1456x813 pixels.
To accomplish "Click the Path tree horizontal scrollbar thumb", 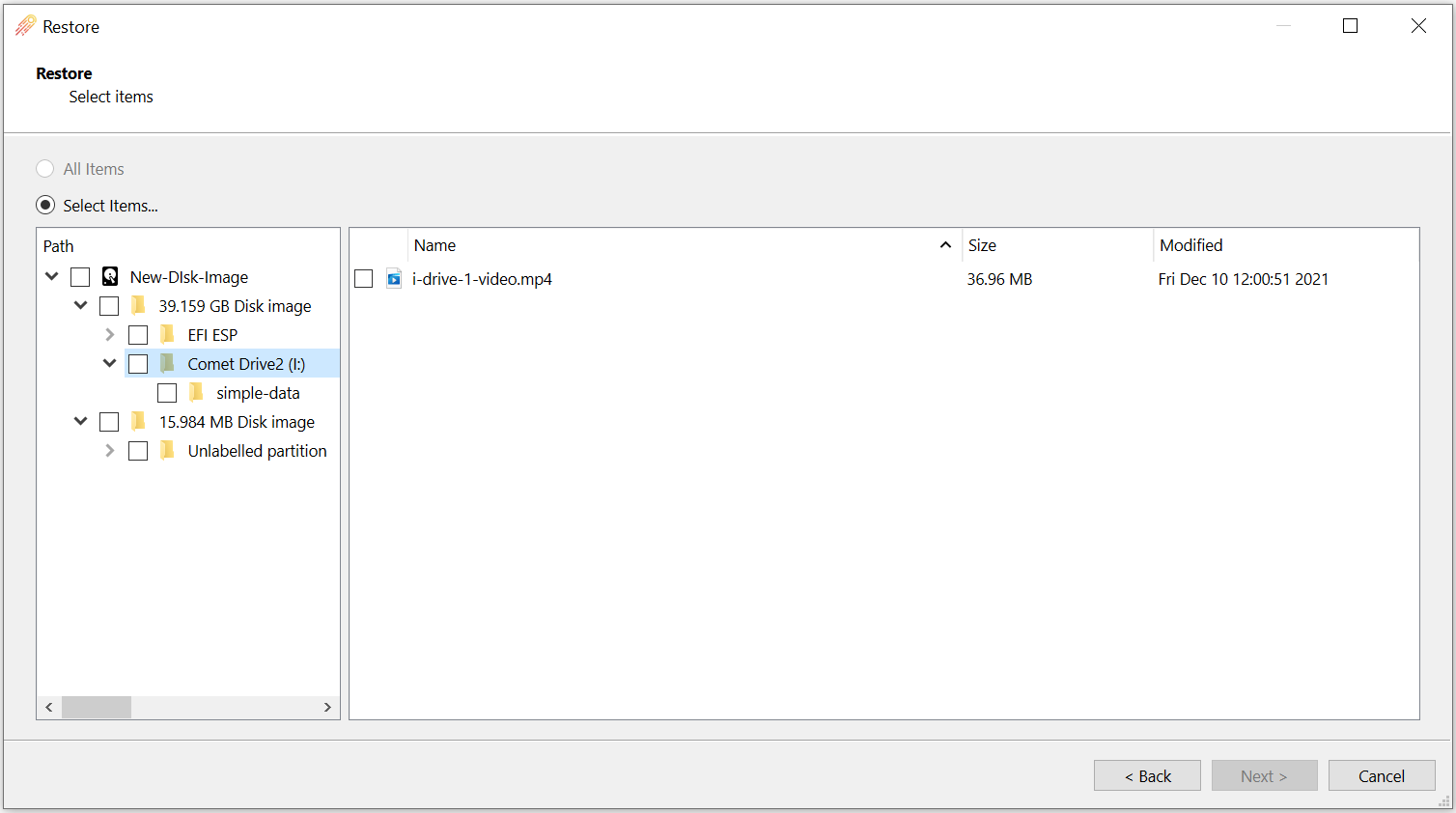I will point(97,708).
